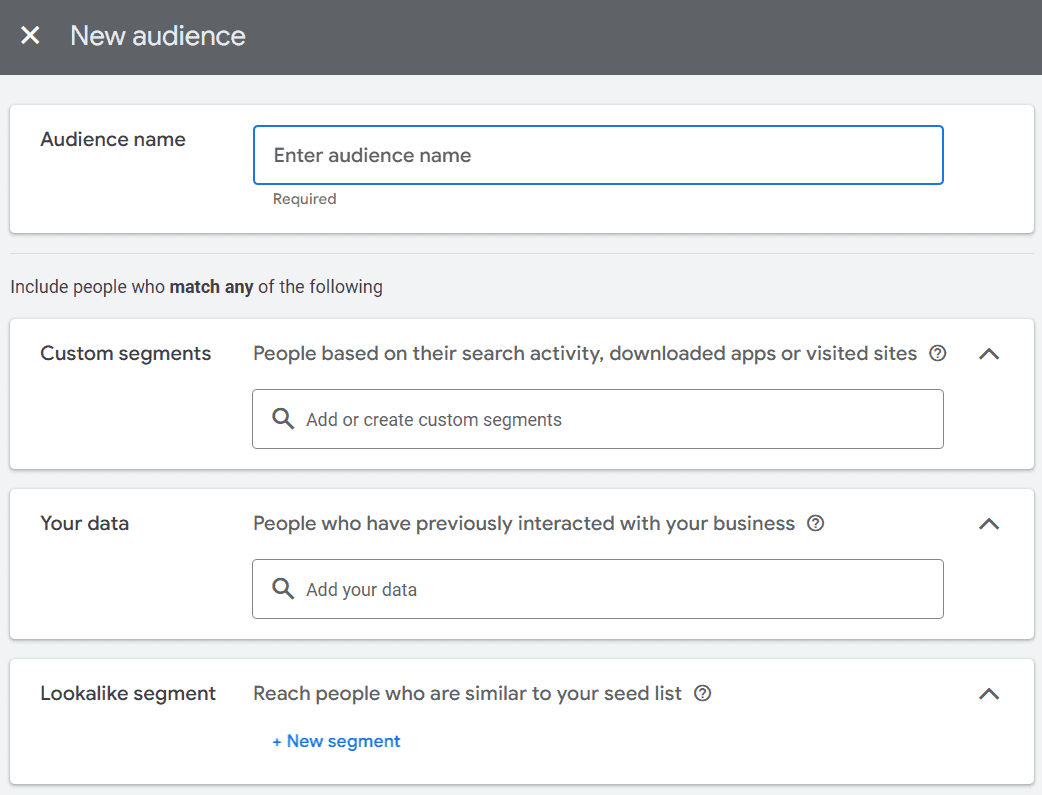Viewport: 1042px width, 795px height.
Task: Click the Audience name label
Action: (113, 139)
